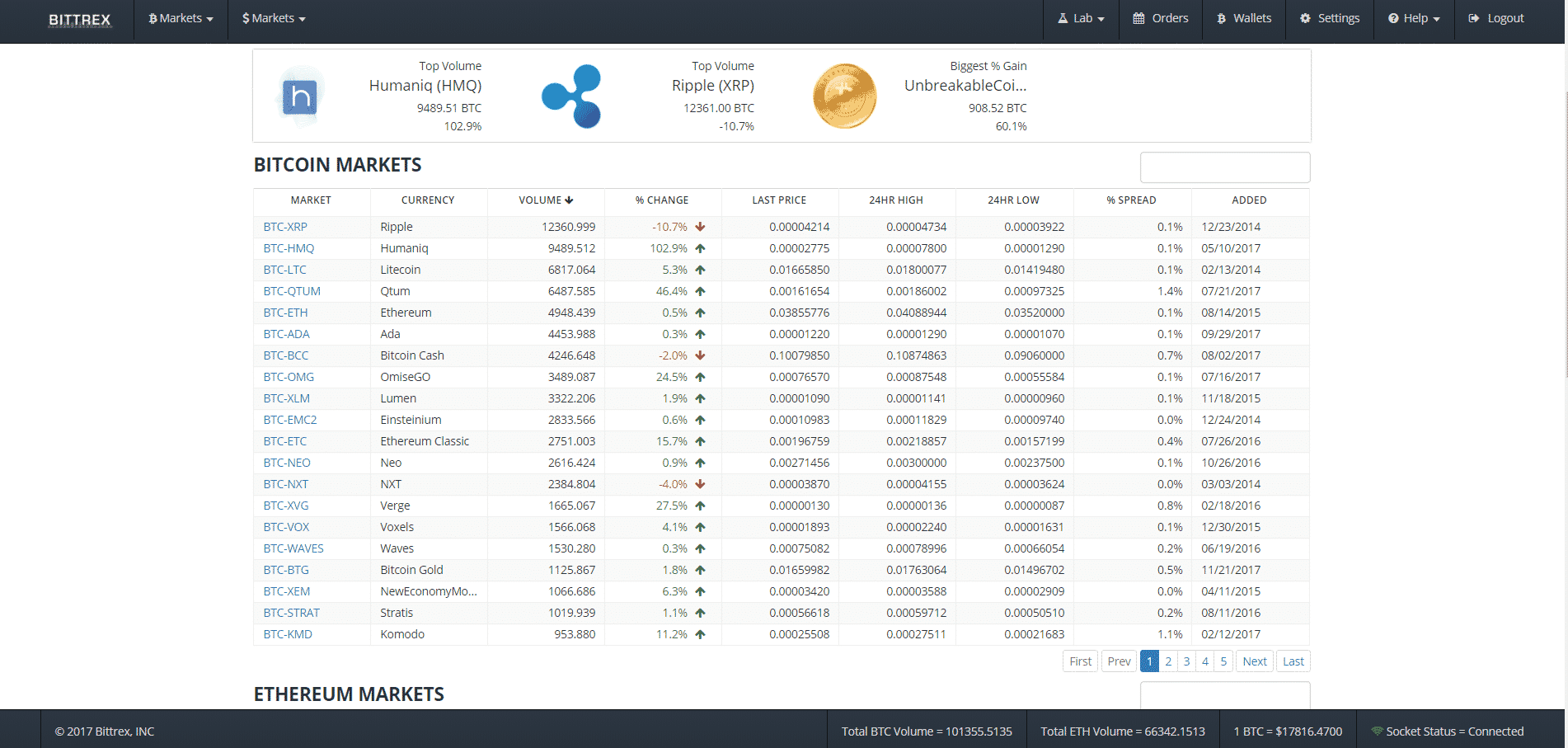
Task: Click the Humaniq coin logo
Action: (x=300, y=96)
